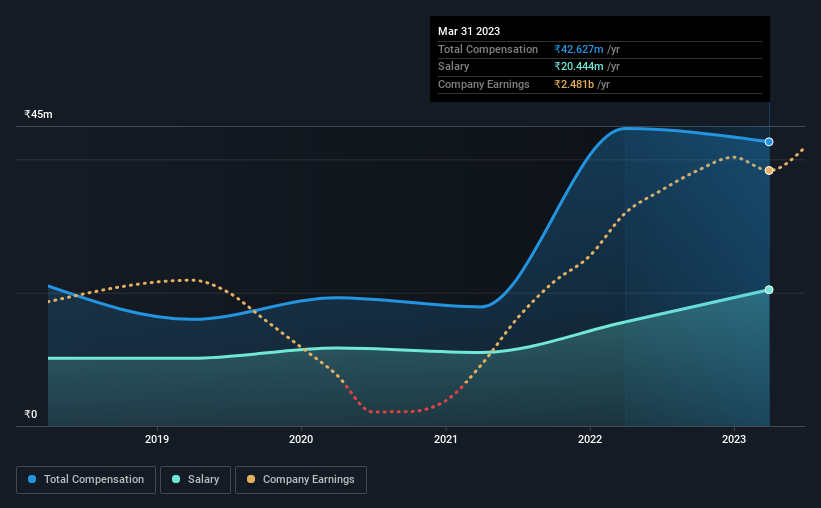821x508 pixels.
Task: Click the Company Earnings tooltip row label
Action: coord(483,84)
